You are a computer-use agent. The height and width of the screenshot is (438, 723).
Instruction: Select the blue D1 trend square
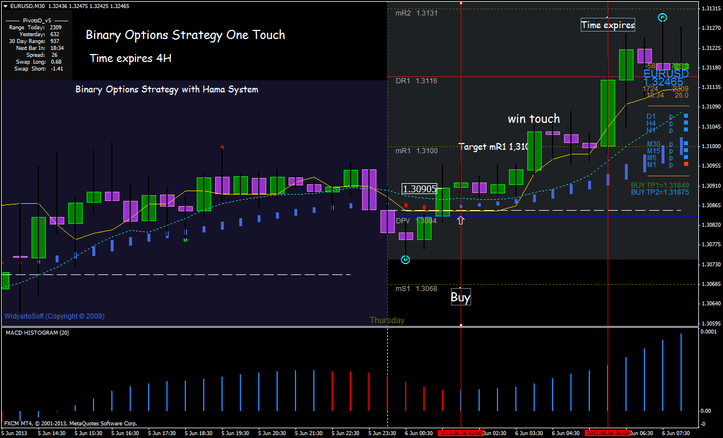[686, 116]
